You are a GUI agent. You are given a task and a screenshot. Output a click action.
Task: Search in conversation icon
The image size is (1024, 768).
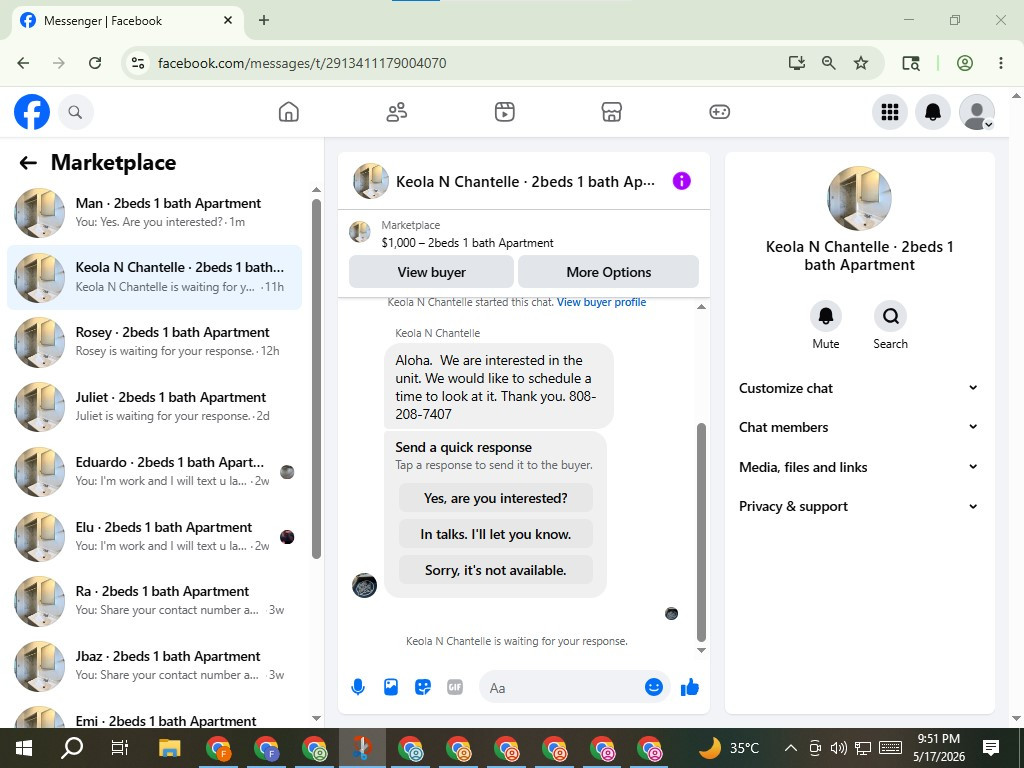pos(890,316)
